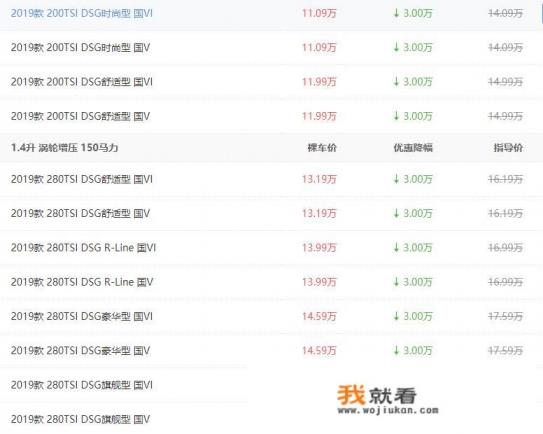Screen dimensions: 543x434
Task: Click ↓3.00万 discount for 280TSI R-Line 国VI
Action: (413, 248)
